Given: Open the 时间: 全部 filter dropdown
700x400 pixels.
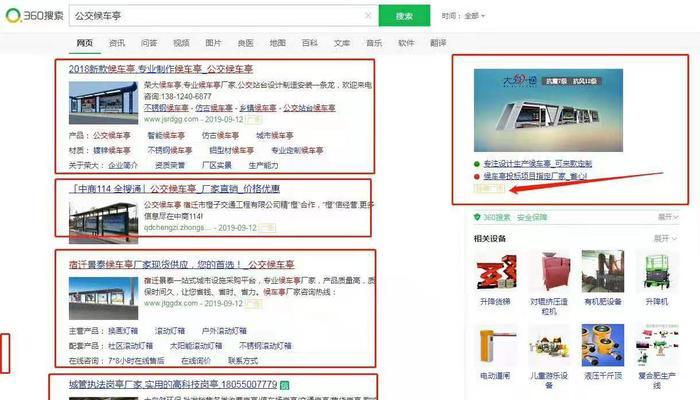Looking at the screenshot, I should 463,16.
